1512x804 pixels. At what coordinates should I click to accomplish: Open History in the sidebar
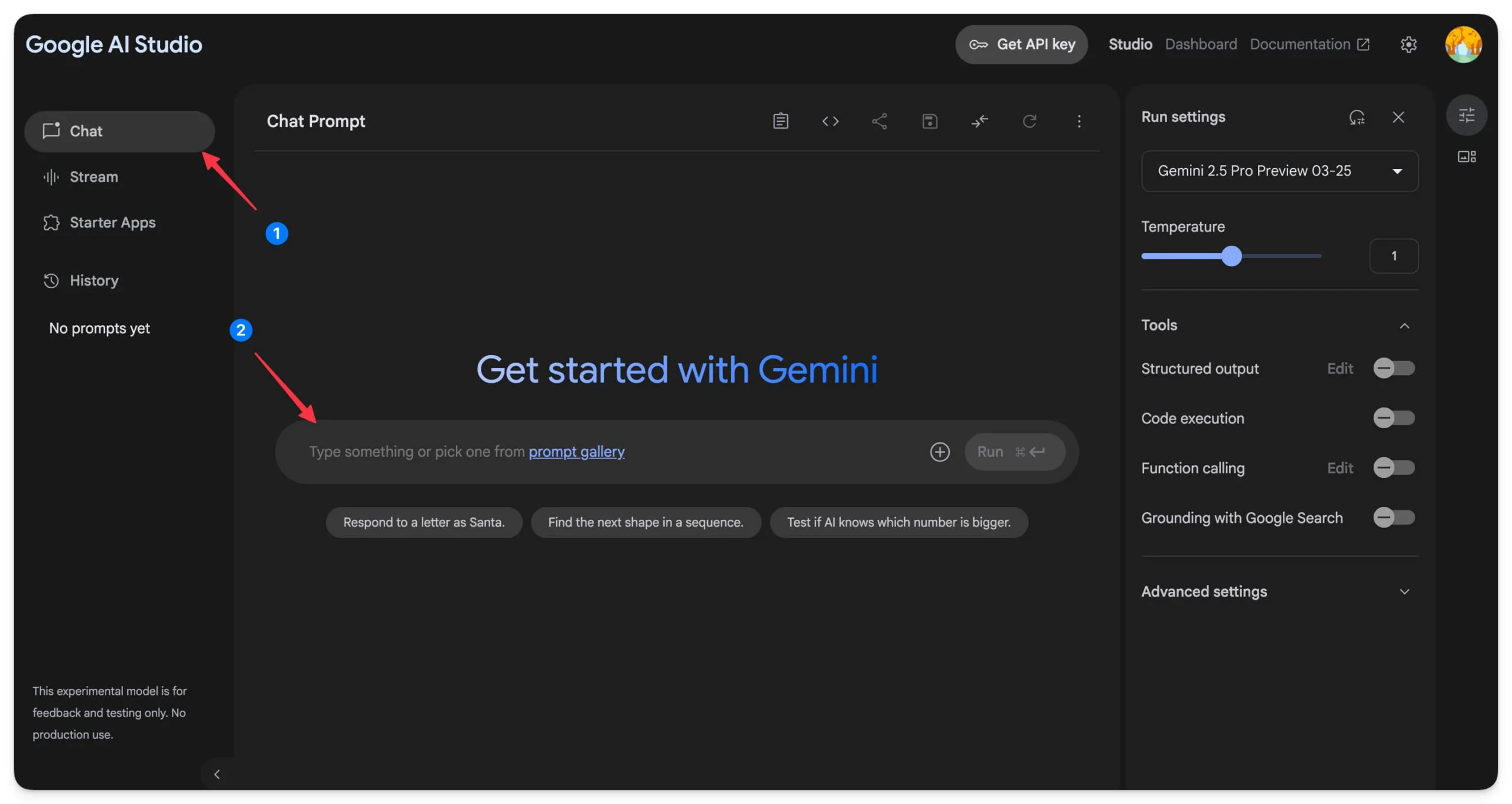tap(120, 281)
